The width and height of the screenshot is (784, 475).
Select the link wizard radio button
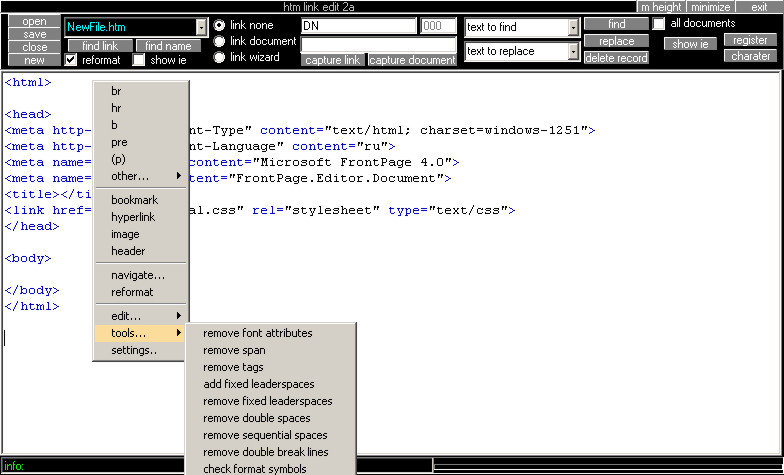[x=219, y=57]
